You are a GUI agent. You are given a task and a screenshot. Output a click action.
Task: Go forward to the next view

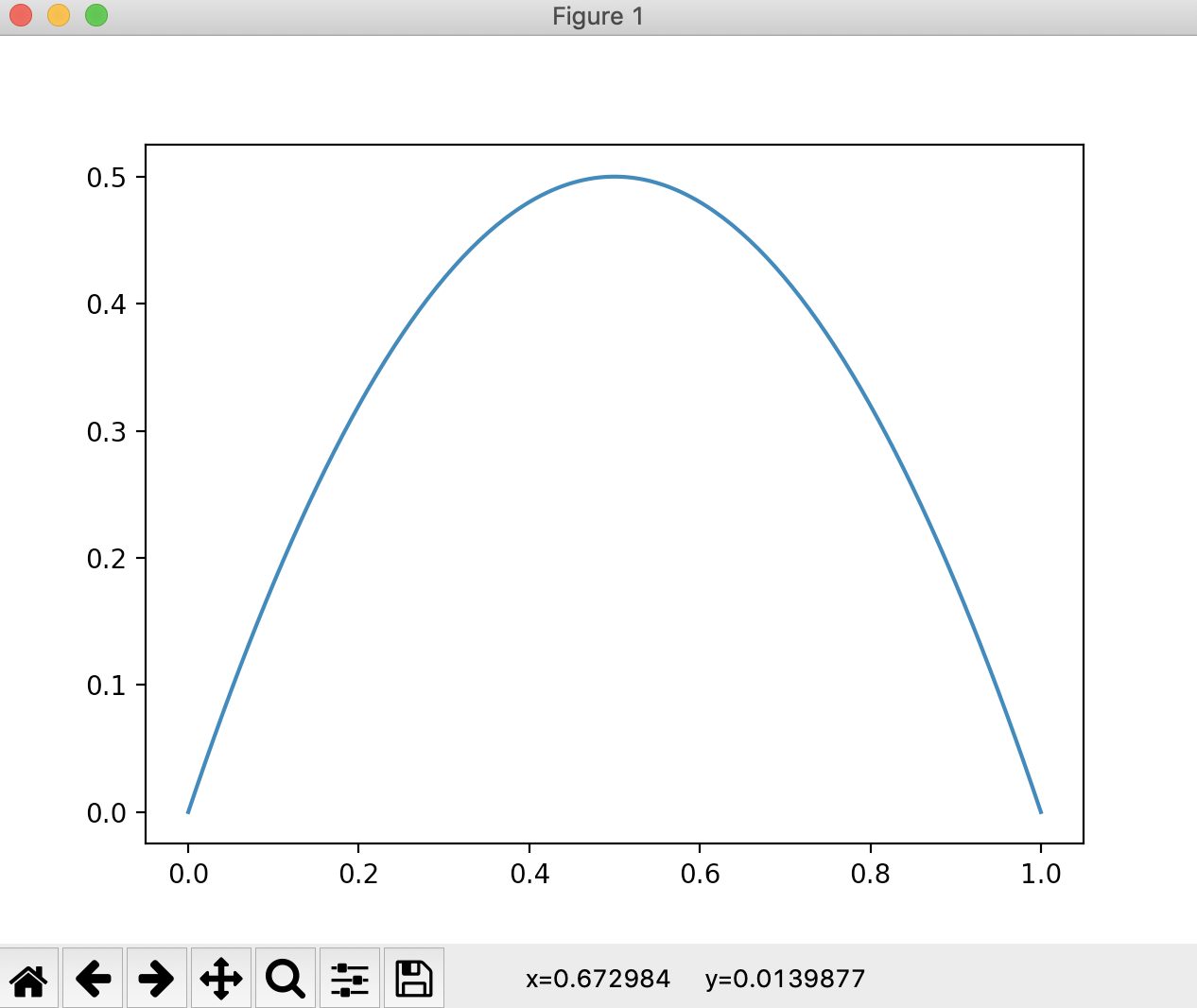coord(157,978)
